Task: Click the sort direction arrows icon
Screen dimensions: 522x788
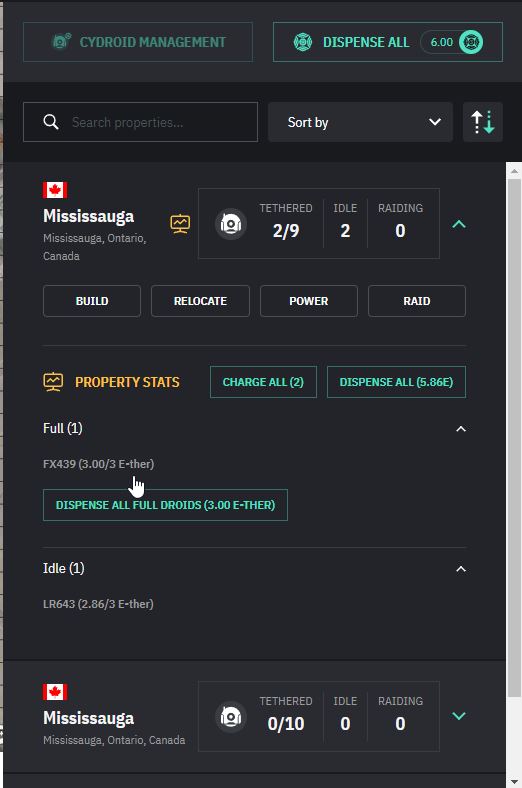Action: (482, 122)
